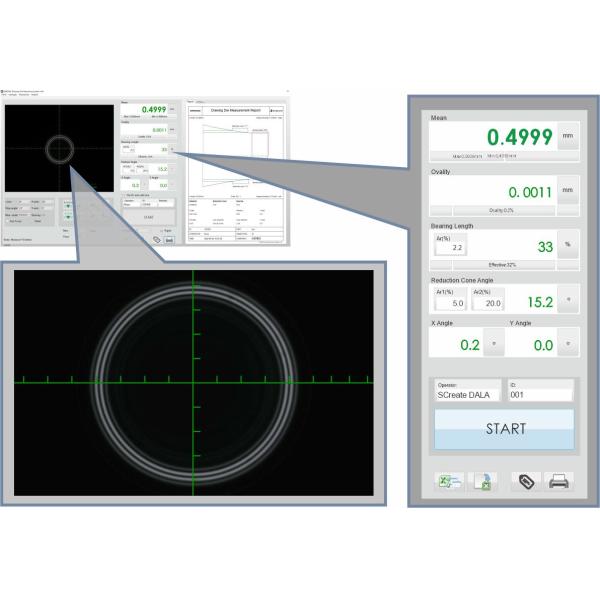Screen dimensions: 600x600
Task: Click the ID field showing 001
Action: (x=540, y=395)
